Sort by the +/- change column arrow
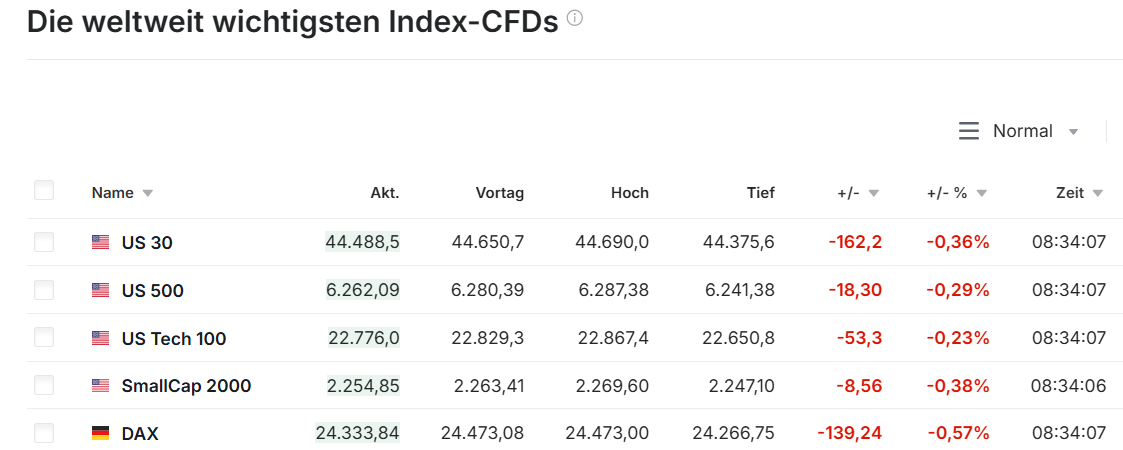The image size is (1123, 450). click(873, 194)
